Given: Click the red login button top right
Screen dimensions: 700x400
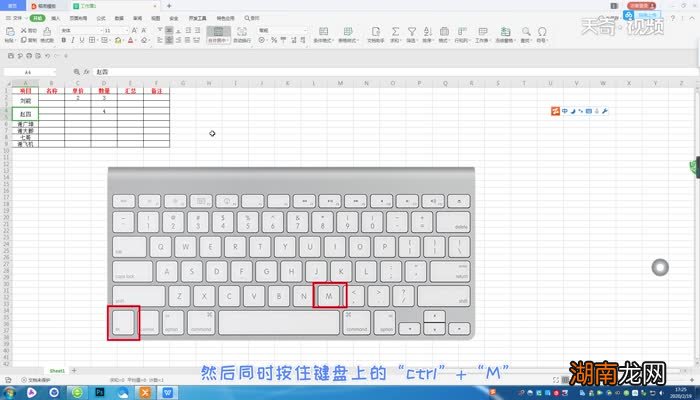Looking at the screenshot, I should [641, 6].
